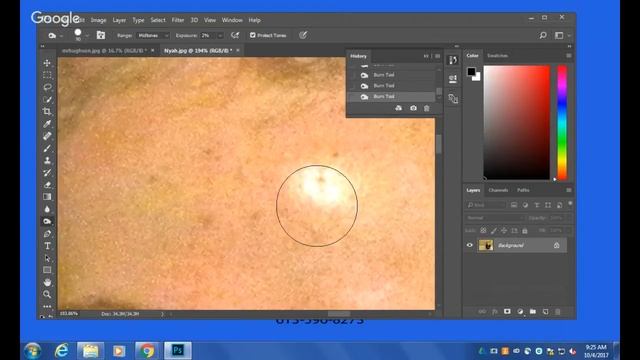Viewport: 640px width, 360px height.
Task: Switch to the Channels tab
Action: (498, 190)
